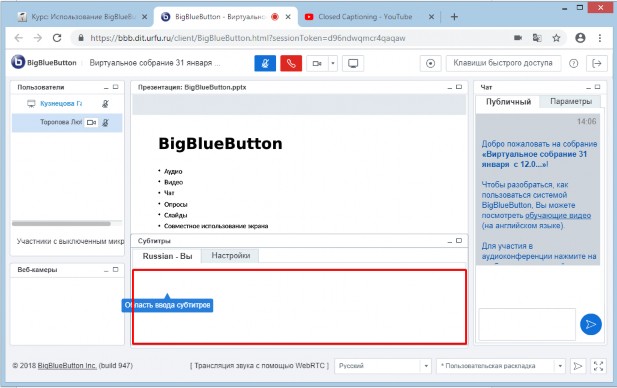The width and height of the screenshot is (617, 388).
Task: Maximize the Веб-камеры panel
Action: (115, 270)
